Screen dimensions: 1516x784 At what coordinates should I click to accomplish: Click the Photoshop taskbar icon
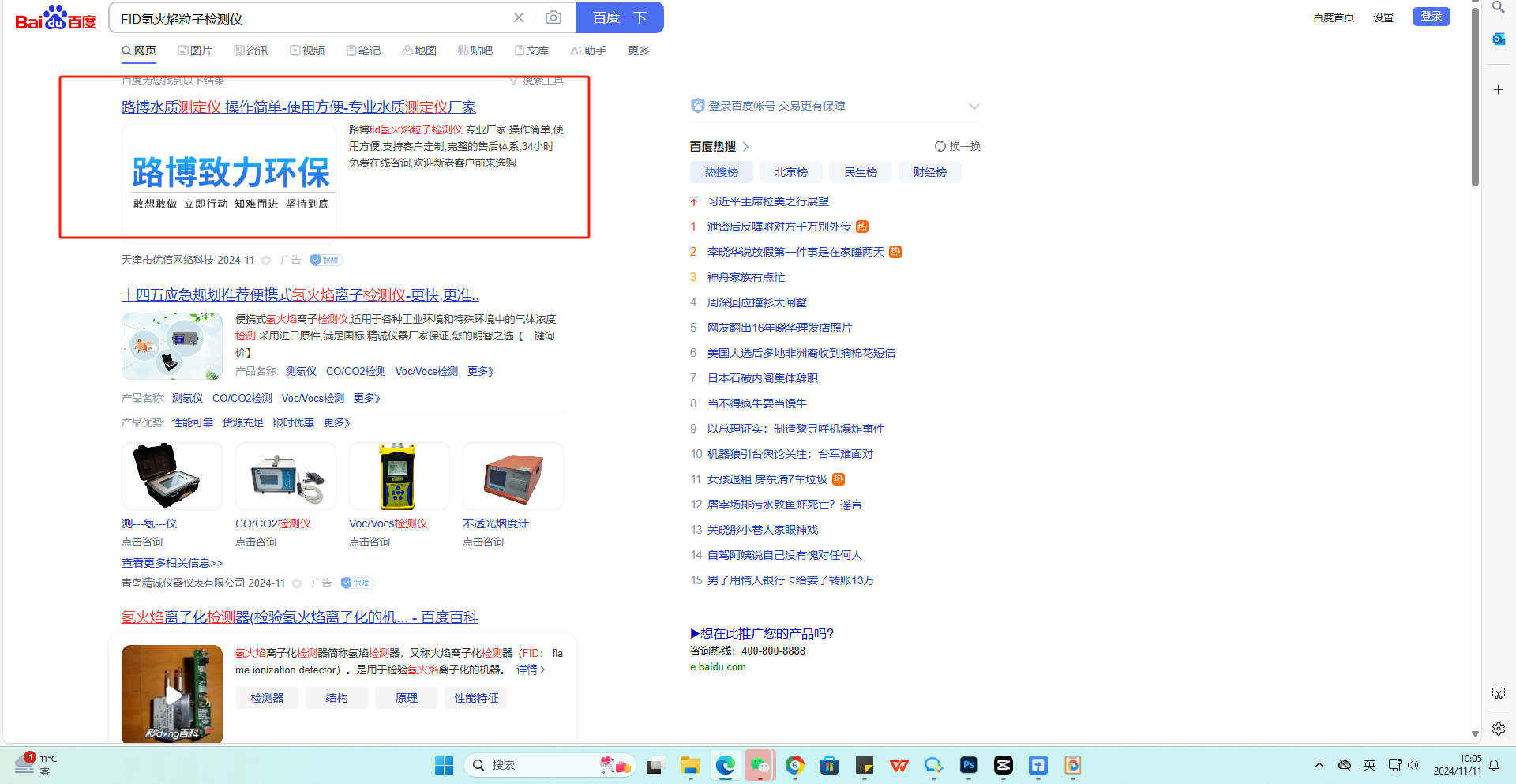(968, 765)
